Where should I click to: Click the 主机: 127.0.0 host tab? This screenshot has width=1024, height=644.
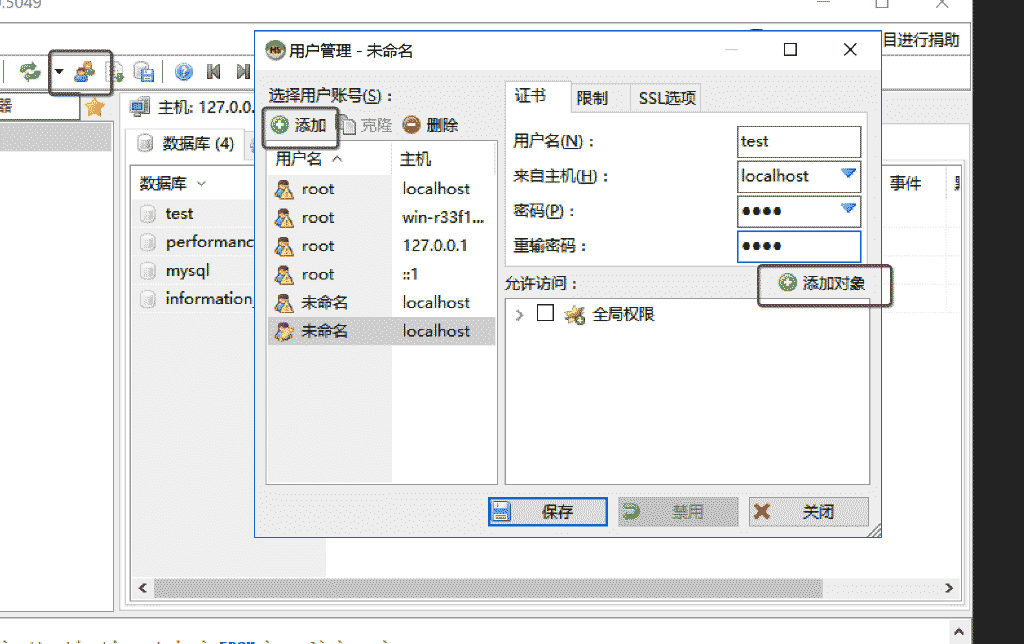[x=191, y=106]
